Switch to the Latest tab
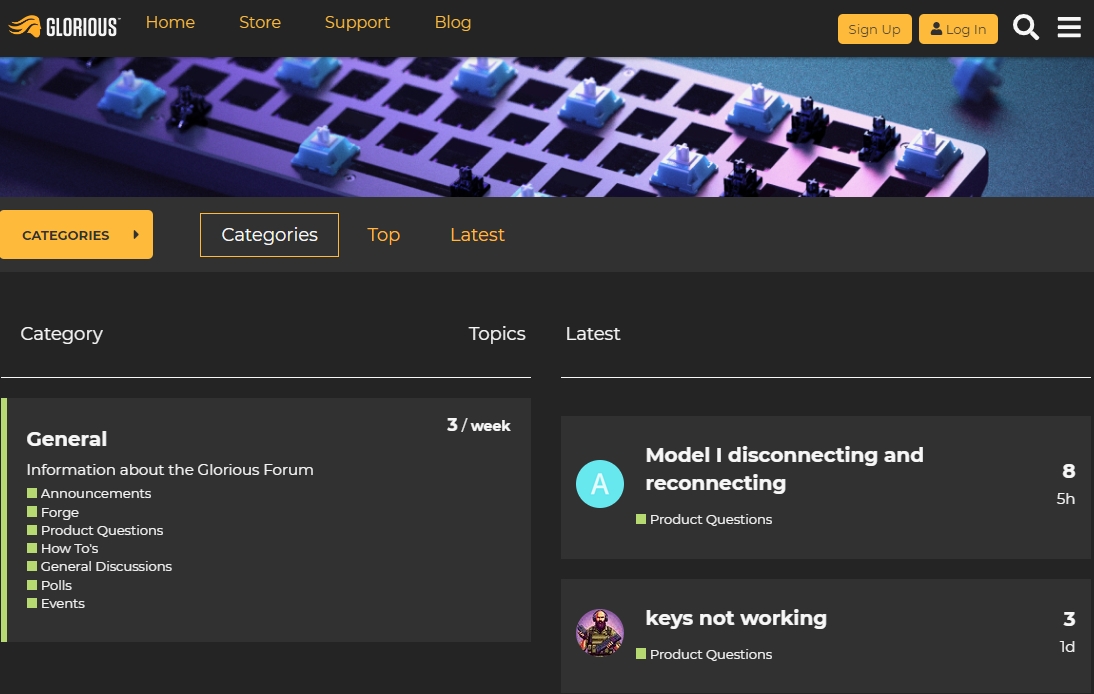 (477, 235)
